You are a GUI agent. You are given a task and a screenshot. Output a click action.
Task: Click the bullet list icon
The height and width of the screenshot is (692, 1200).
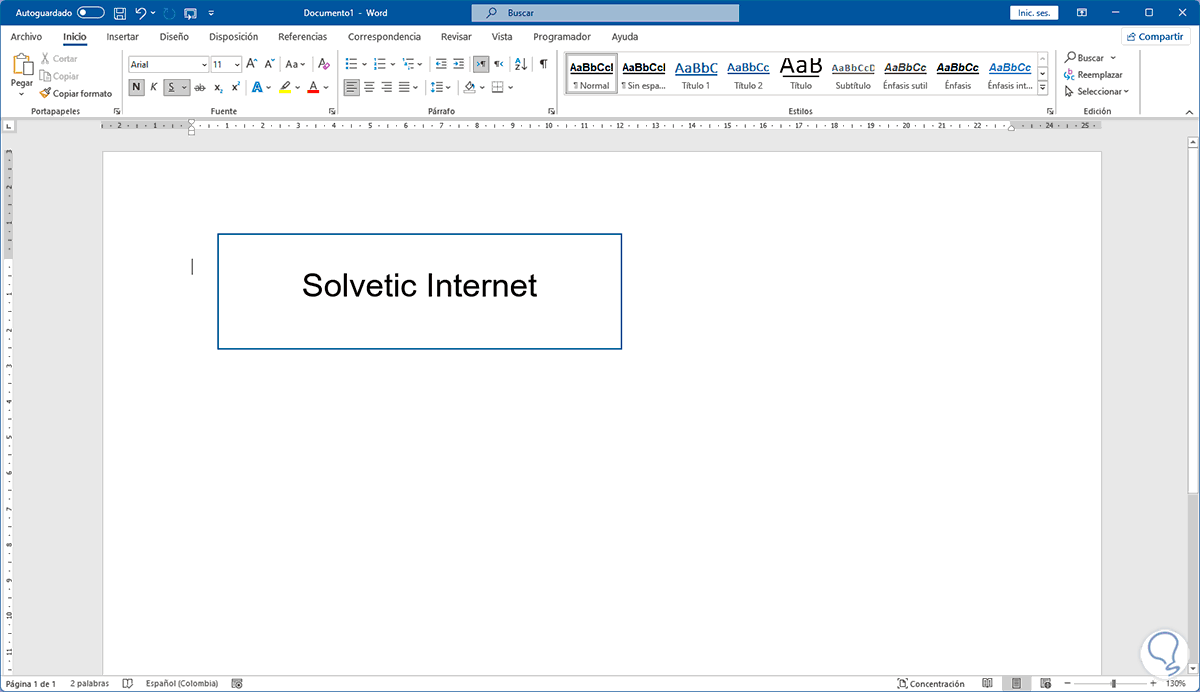[x=350, y=63]
